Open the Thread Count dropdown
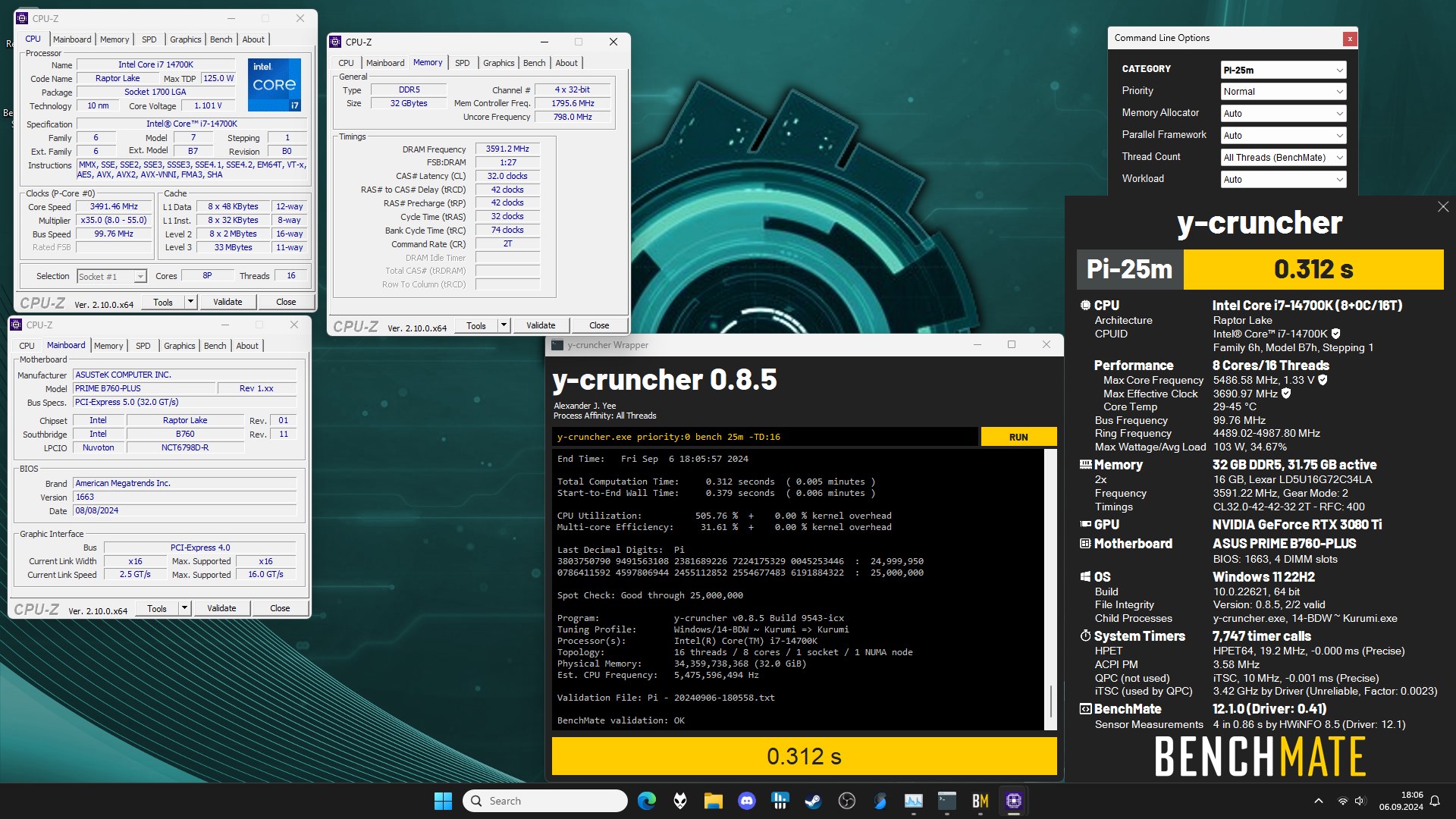This screenshot has width=1456, height=819. (x=1283, y=158)
